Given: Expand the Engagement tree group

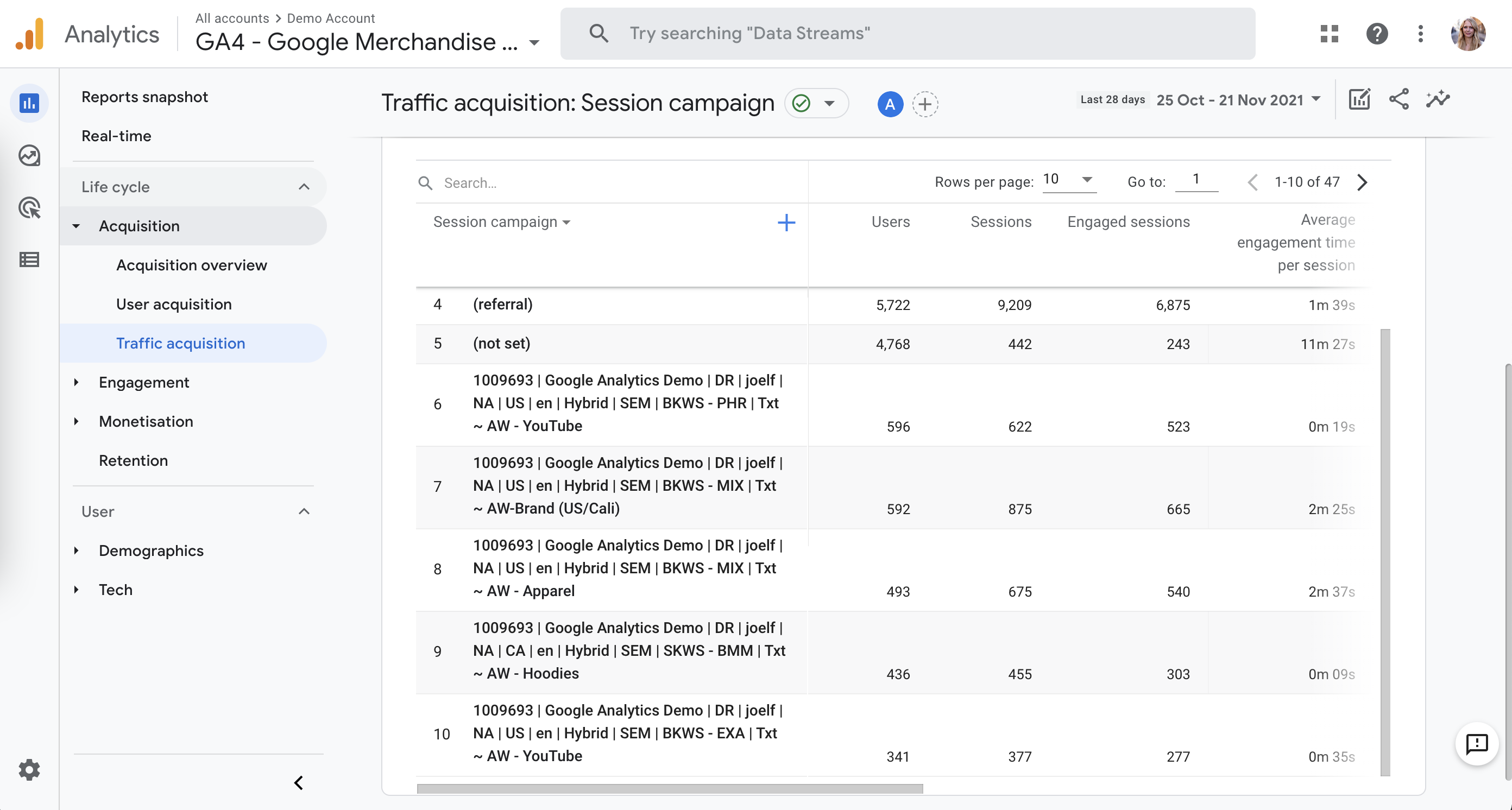Looking at the screenshot, I should (76, 382).
